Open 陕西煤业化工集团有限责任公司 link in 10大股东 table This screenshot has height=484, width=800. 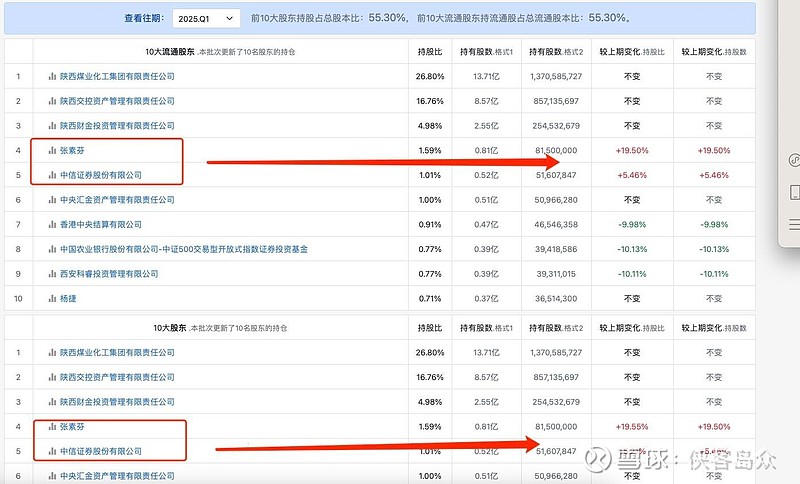point(117,352)
